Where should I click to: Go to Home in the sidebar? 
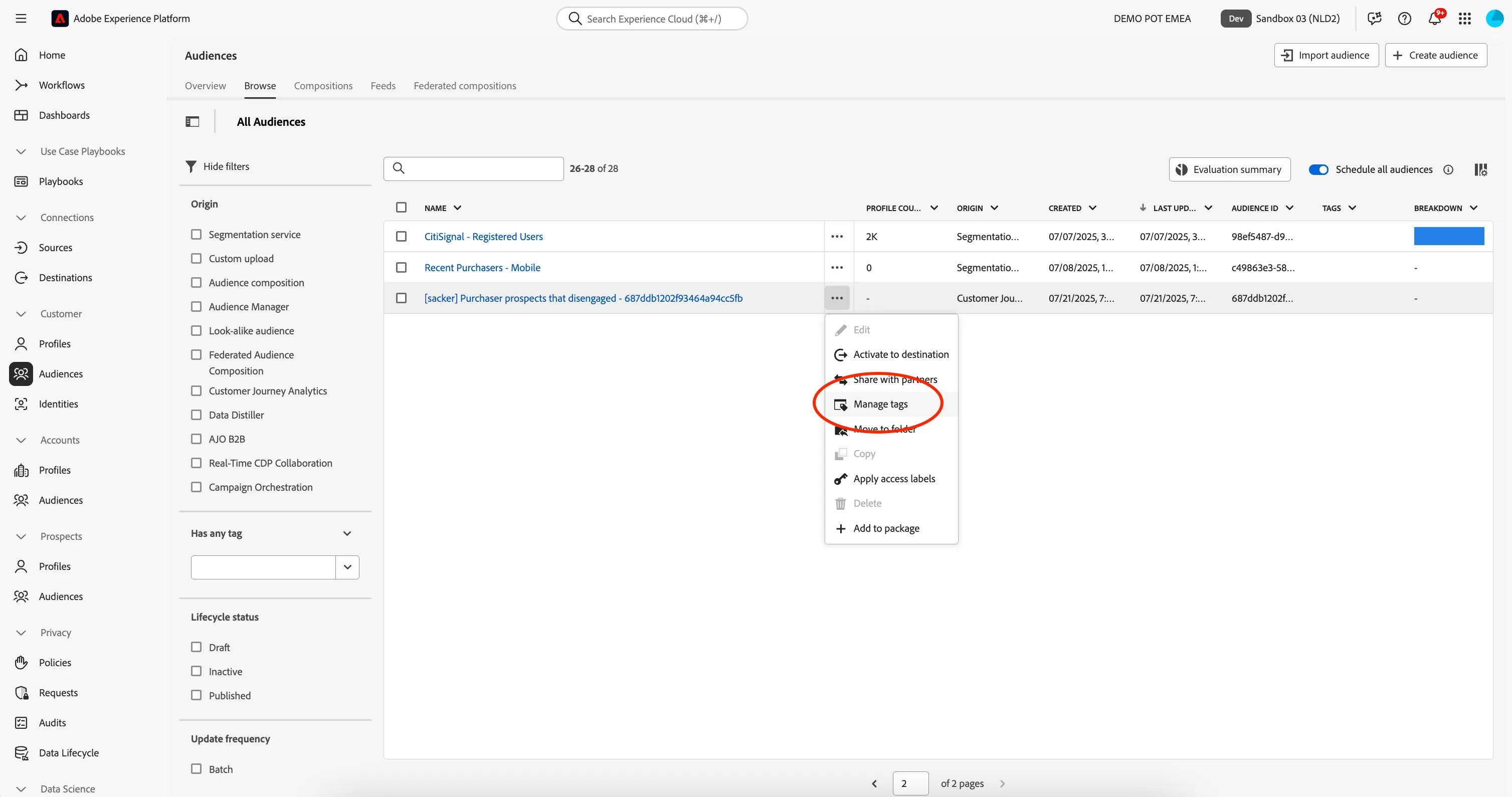point(52,55)
